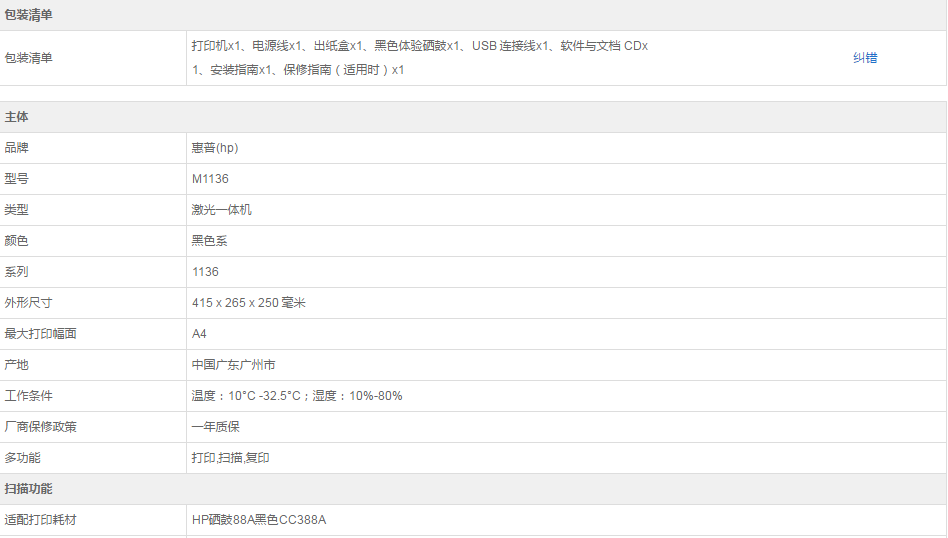Click the value HP硒鼓88A黑色CC388A

pos(259,520)
